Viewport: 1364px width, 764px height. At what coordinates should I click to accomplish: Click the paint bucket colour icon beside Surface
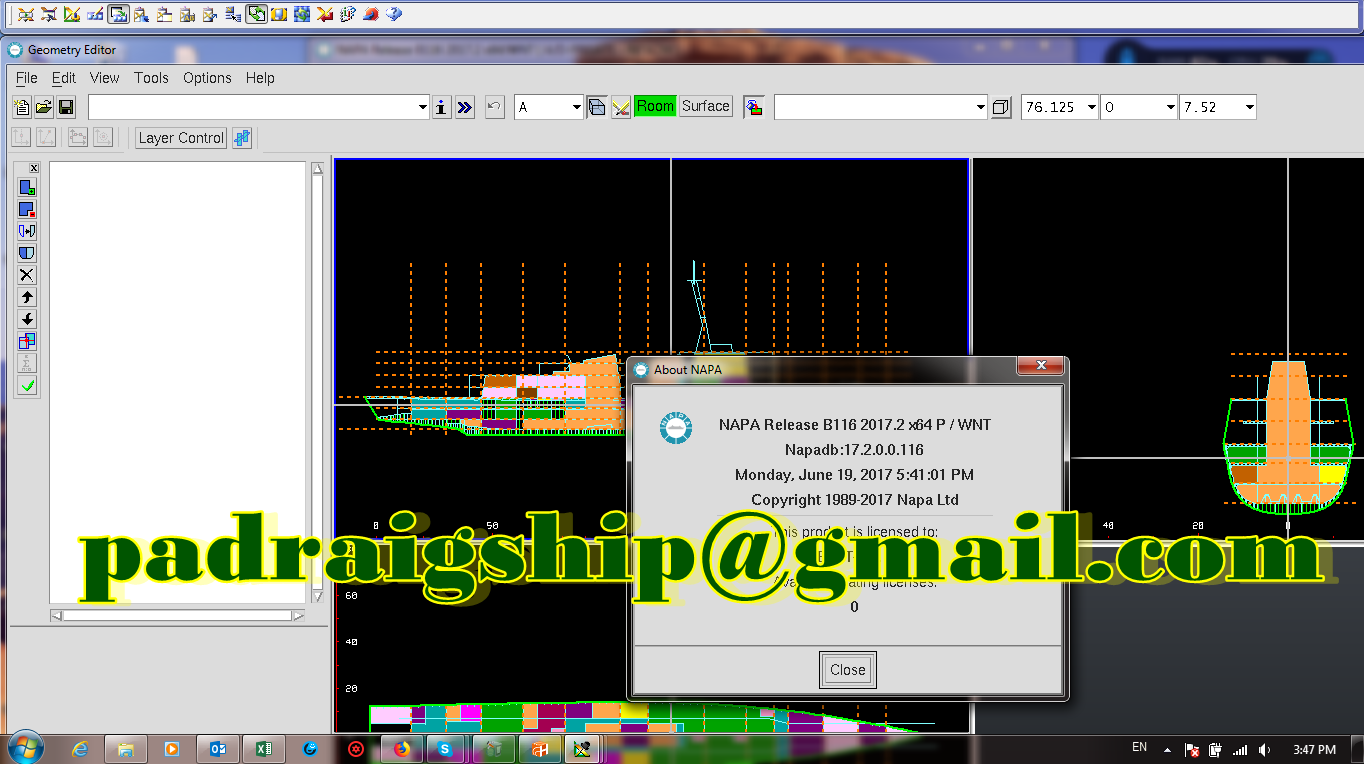(754, 107)
